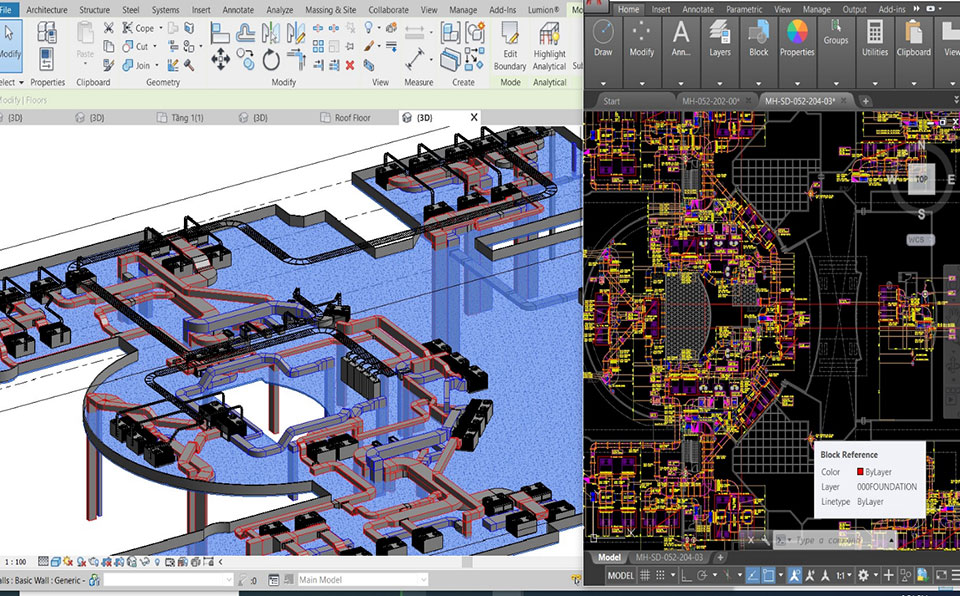Toggle grid display in AutoCAD status bar
This screenshot has height=596, width=960.
coord(646,576)
